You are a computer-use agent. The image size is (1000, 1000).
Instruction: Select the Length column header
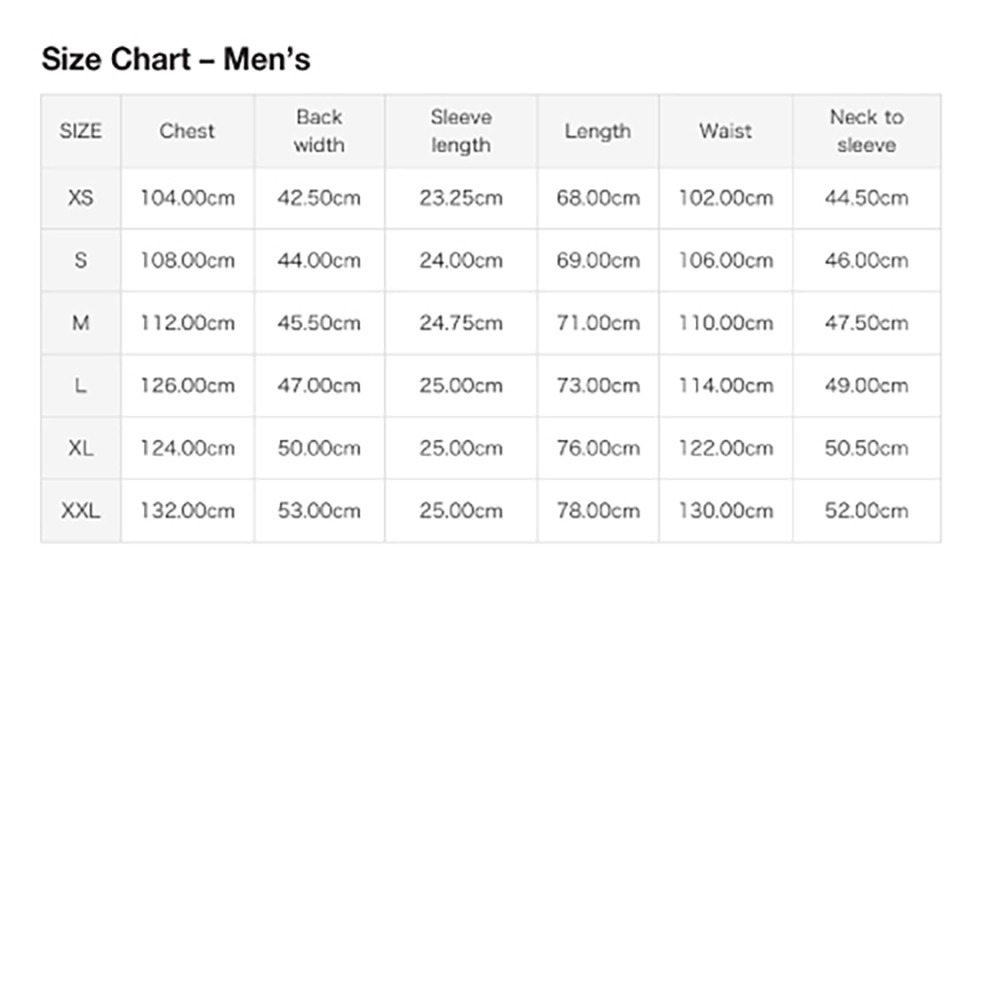(598, 131)
